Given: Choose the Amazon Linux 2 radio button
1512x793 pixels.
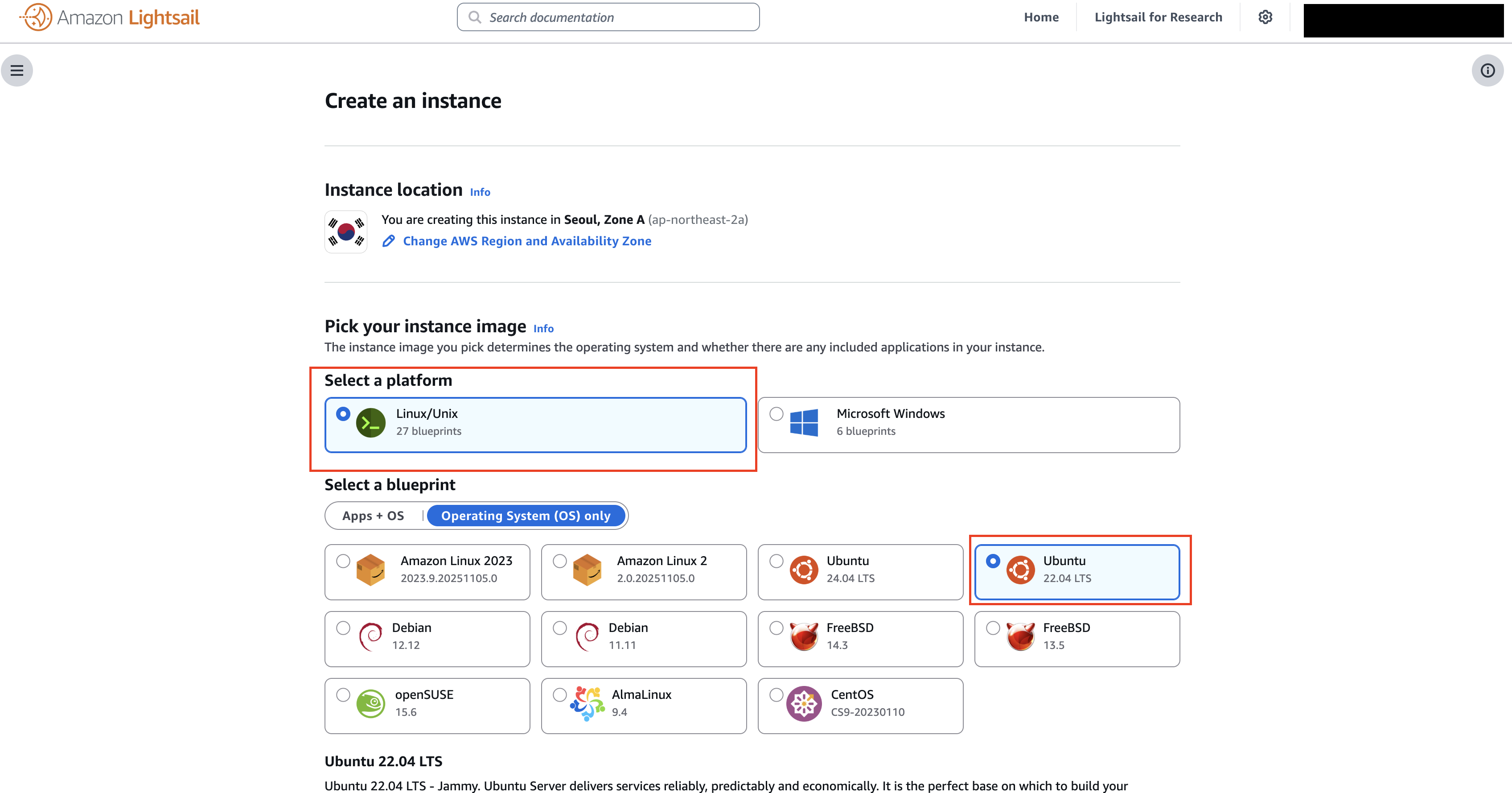Looking at the screenshot, I should coord(560,561).
